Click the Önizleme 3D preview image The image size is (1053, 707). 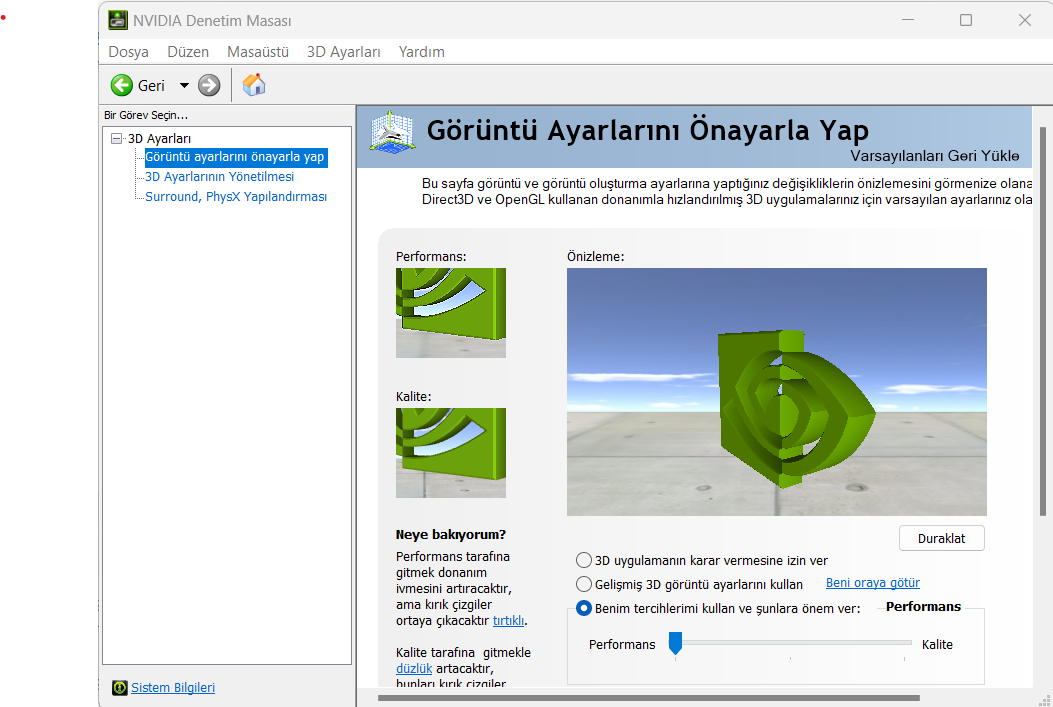776,391
